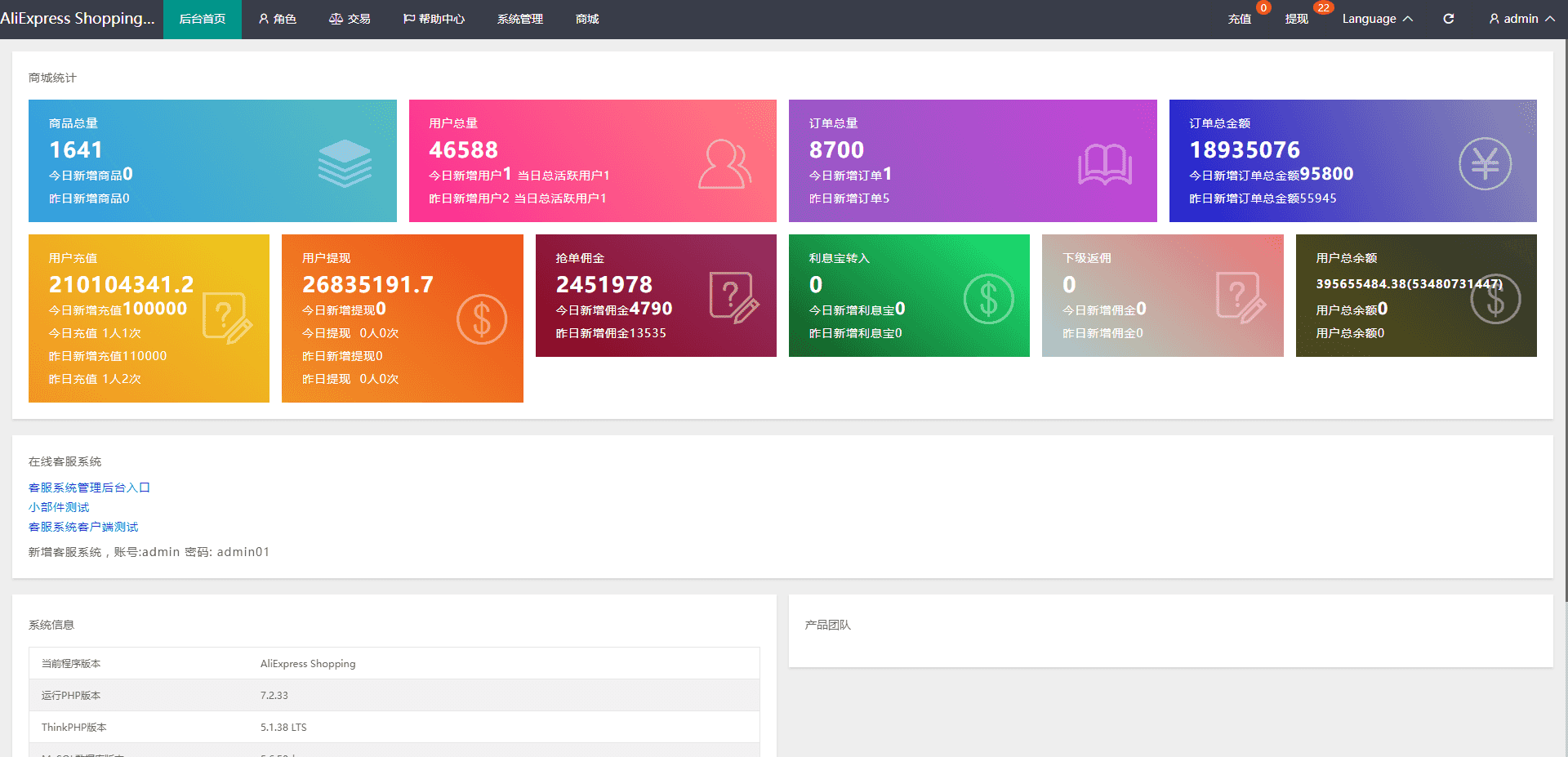Open the 交易 menu
The width and height of the screenshot is (1568, 757).
tap(350, 19)
